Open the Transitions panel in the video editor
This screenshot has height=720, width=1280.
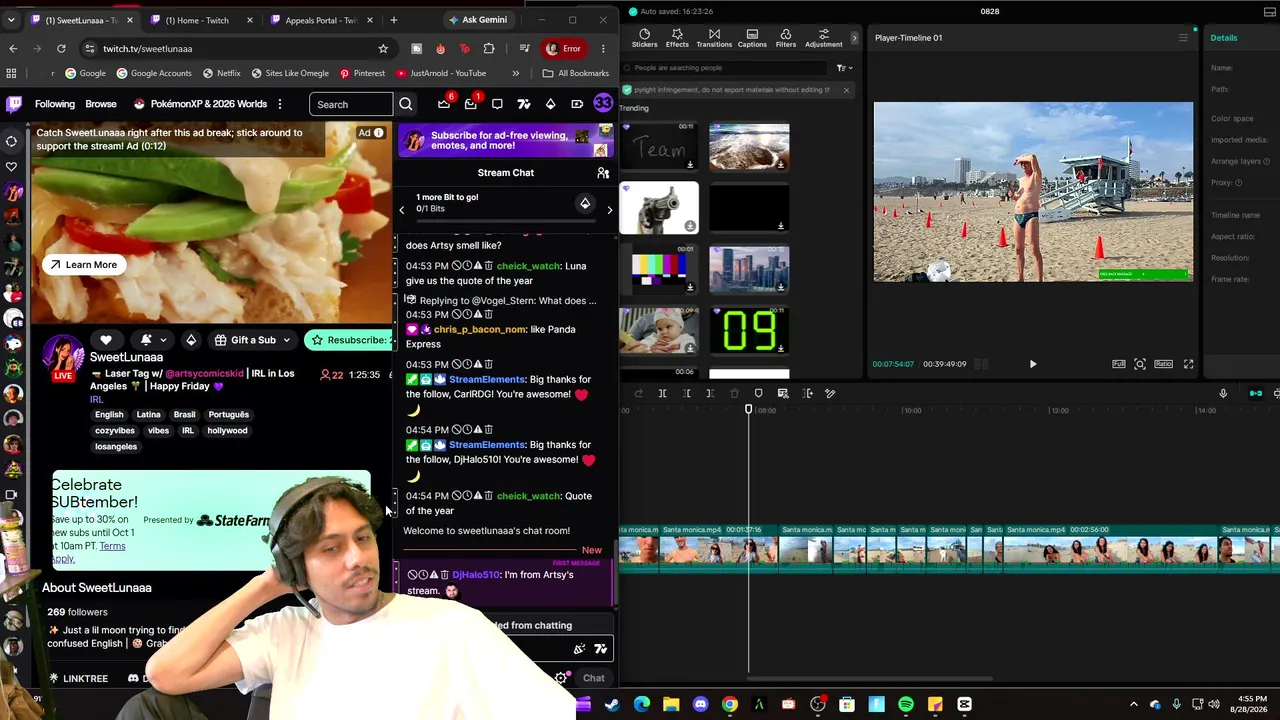coord(714,38)
